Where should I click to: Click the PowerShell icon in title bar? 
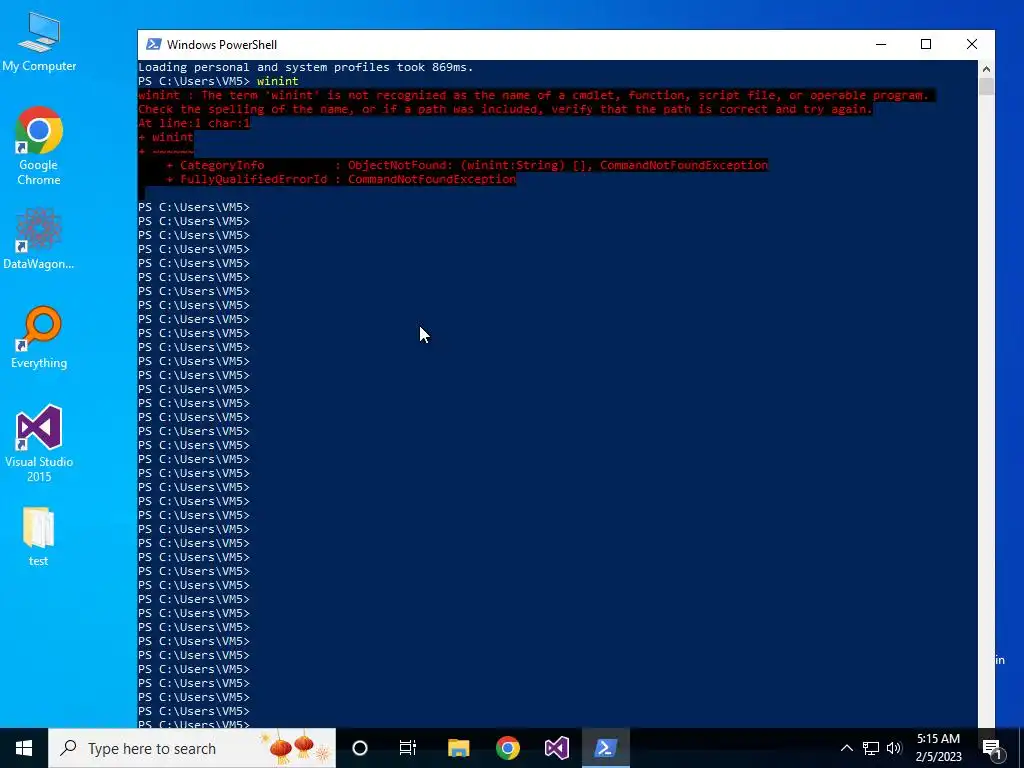click(153, 44)
